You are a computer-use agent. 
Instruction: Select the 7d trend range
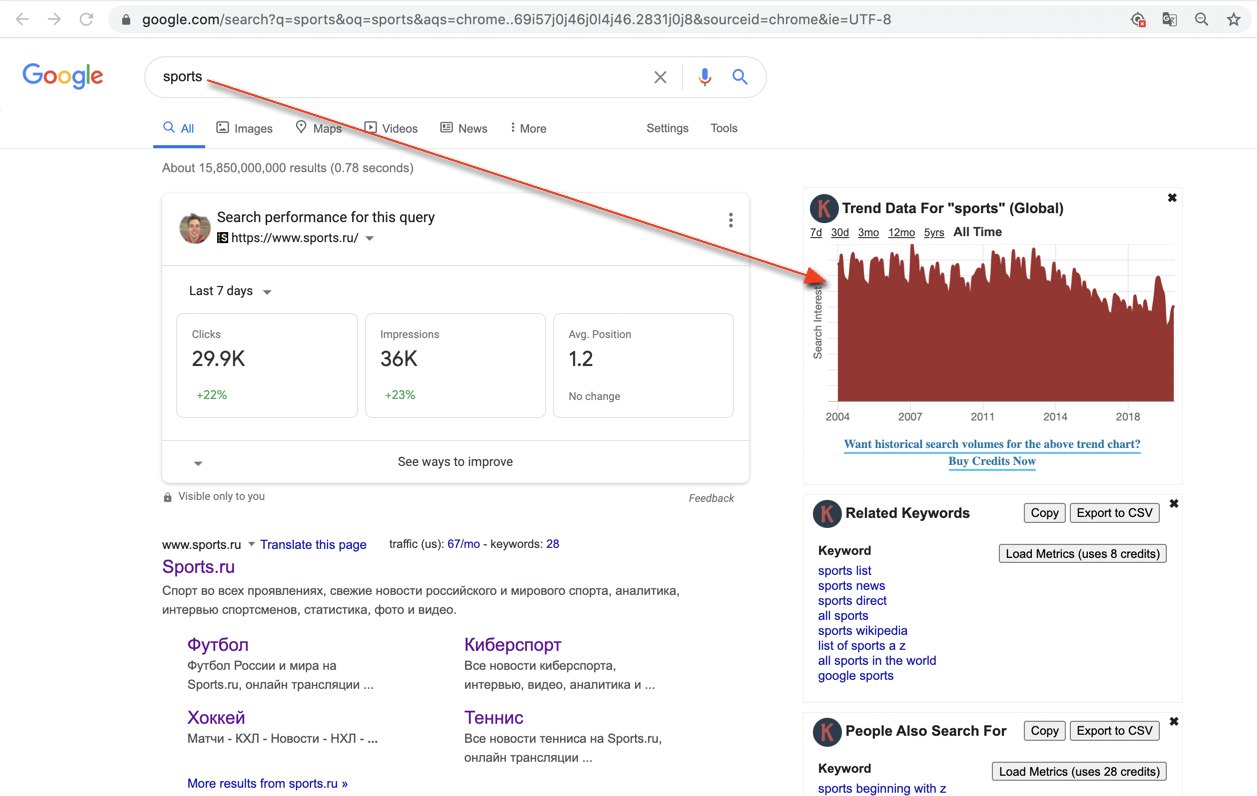pyautogui.click(x=816, y=232)
